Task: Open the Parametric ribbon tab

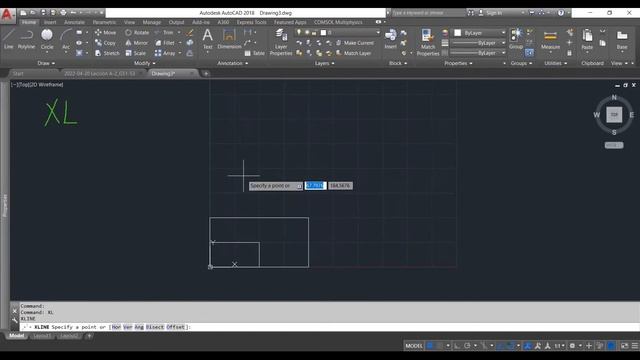Action: click(104, 22)
